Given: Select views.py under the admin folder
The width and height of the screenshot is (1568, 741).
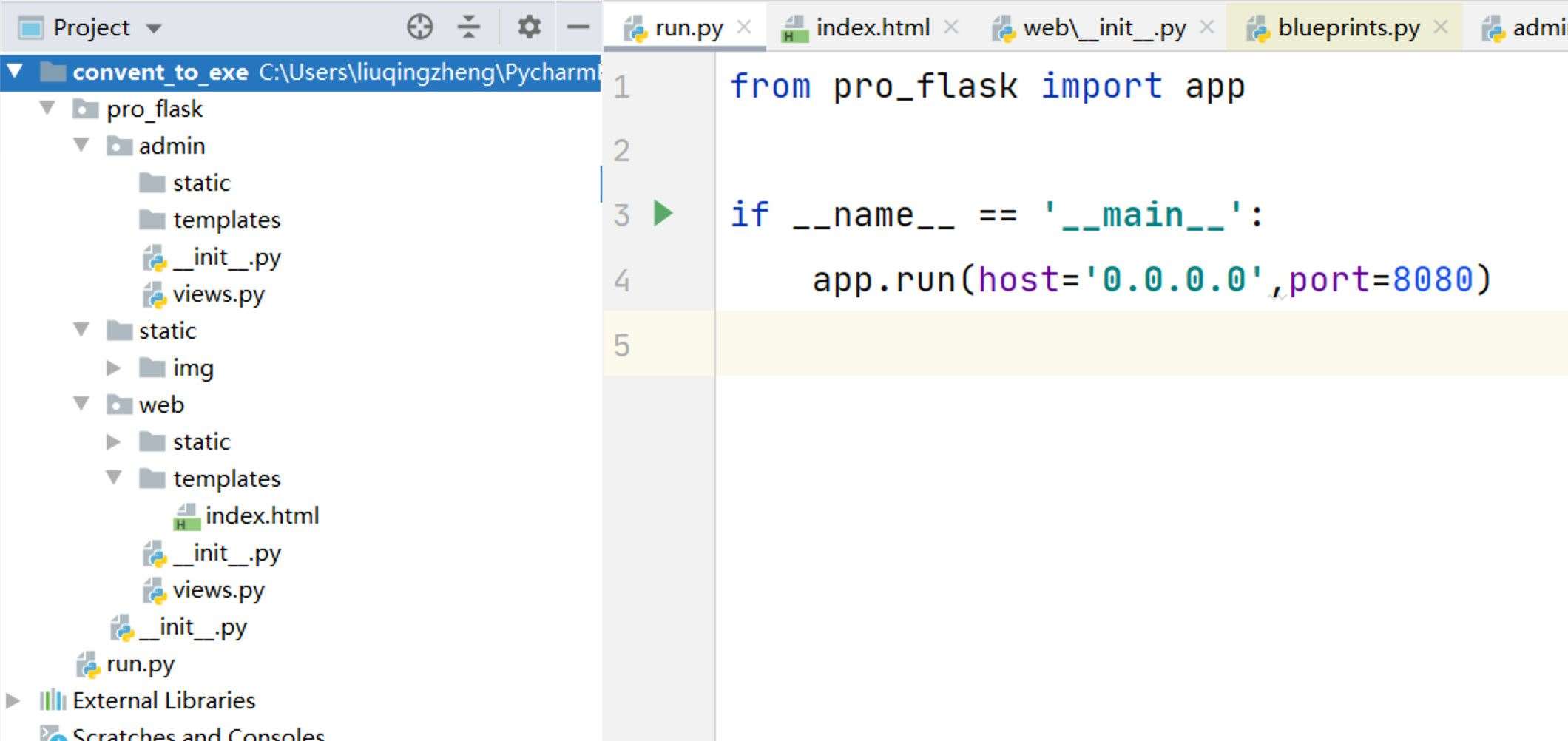Looking at the screenshot, I should coord(218,294).
